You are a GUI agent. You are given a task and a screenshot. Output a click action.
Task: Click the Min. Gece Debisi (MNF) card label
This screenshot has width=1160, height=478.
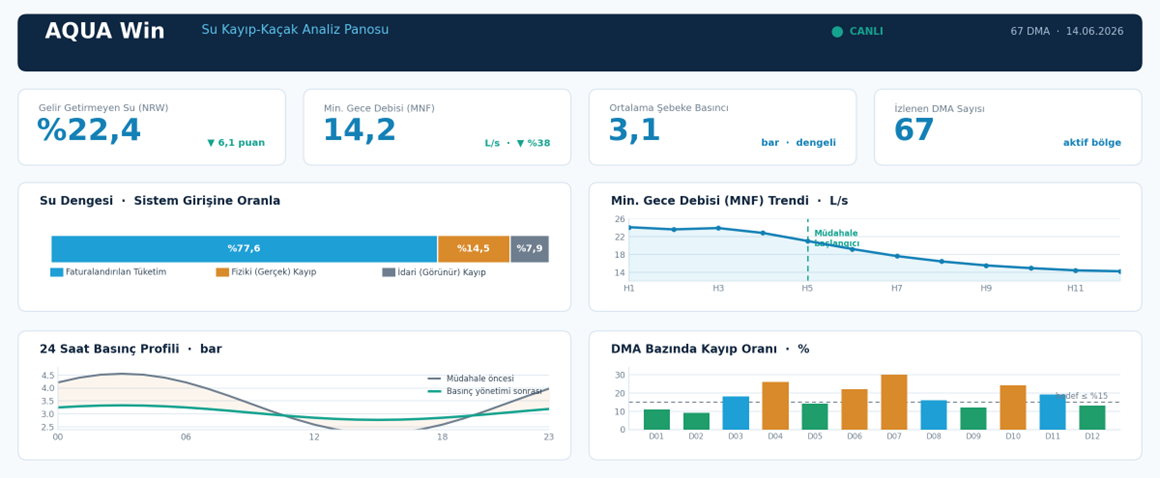[x=379, y=108]
